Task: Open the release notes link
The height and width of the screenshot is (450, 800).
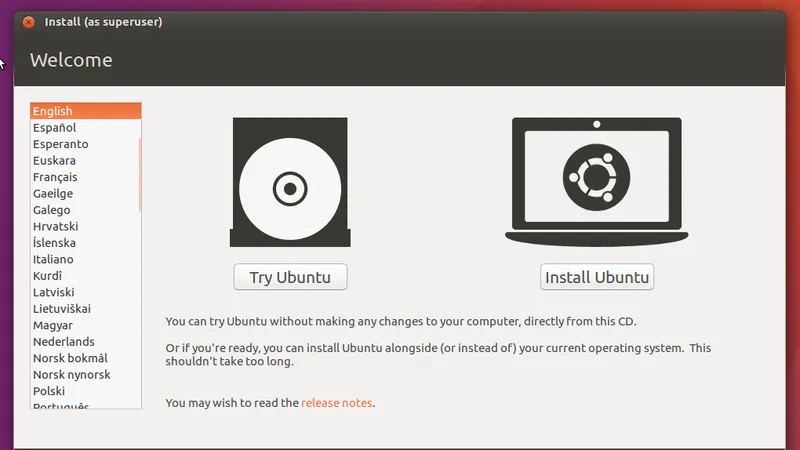Action: click(336, 403)
